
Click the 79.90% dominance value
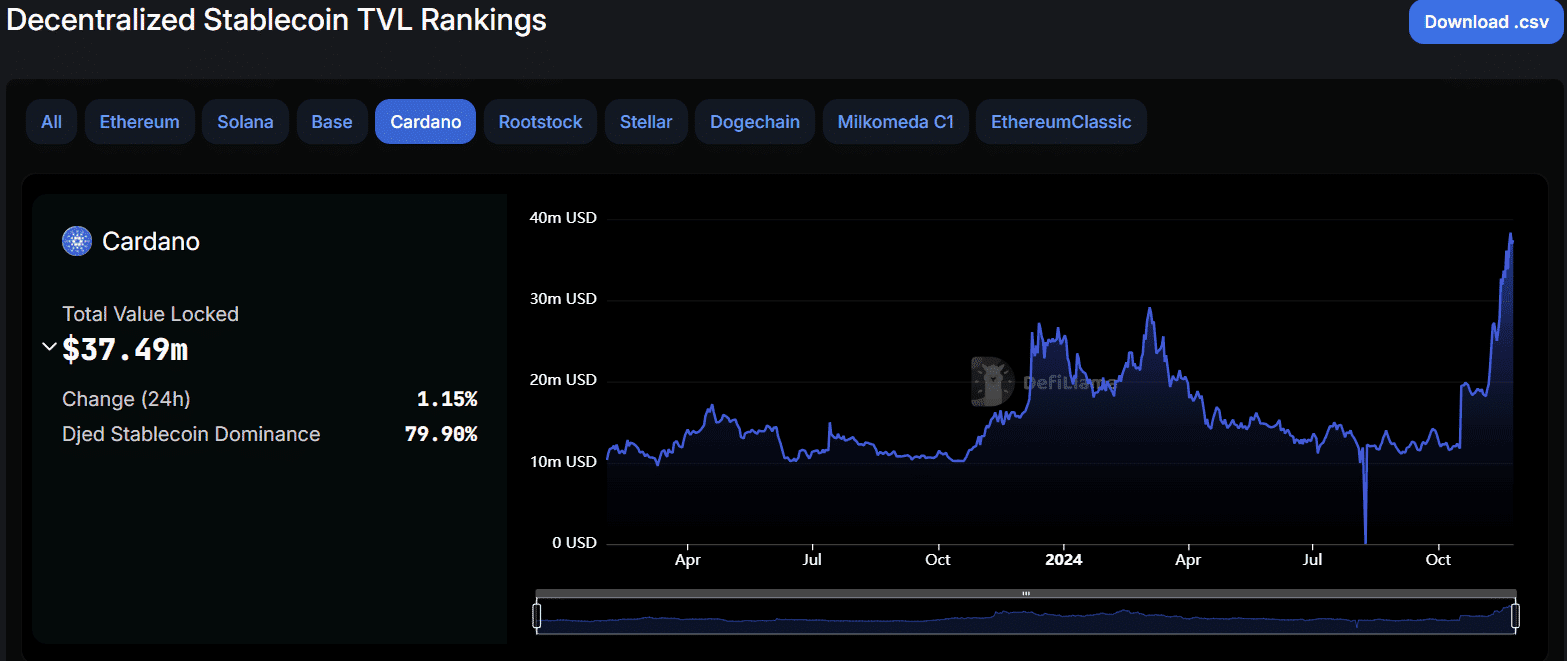click(x=441, y=434)
